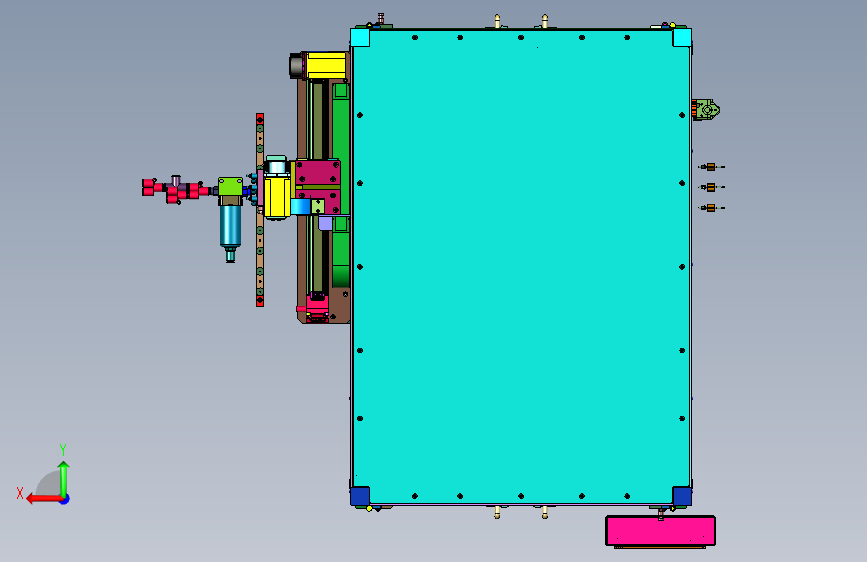The width and height of the screenshot is (867, 562).
Task: Select the teal air filter cylinder
Action: [x=231, y=226]
